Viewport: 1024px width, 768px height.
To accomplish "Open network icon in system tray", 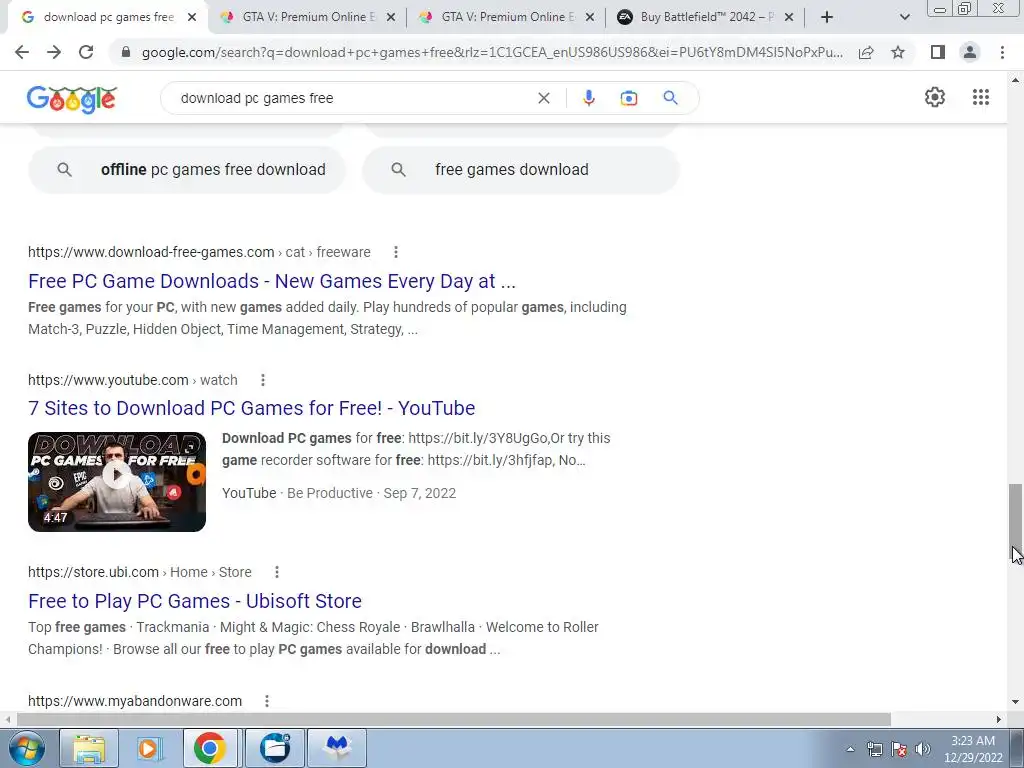I will 874,749.
